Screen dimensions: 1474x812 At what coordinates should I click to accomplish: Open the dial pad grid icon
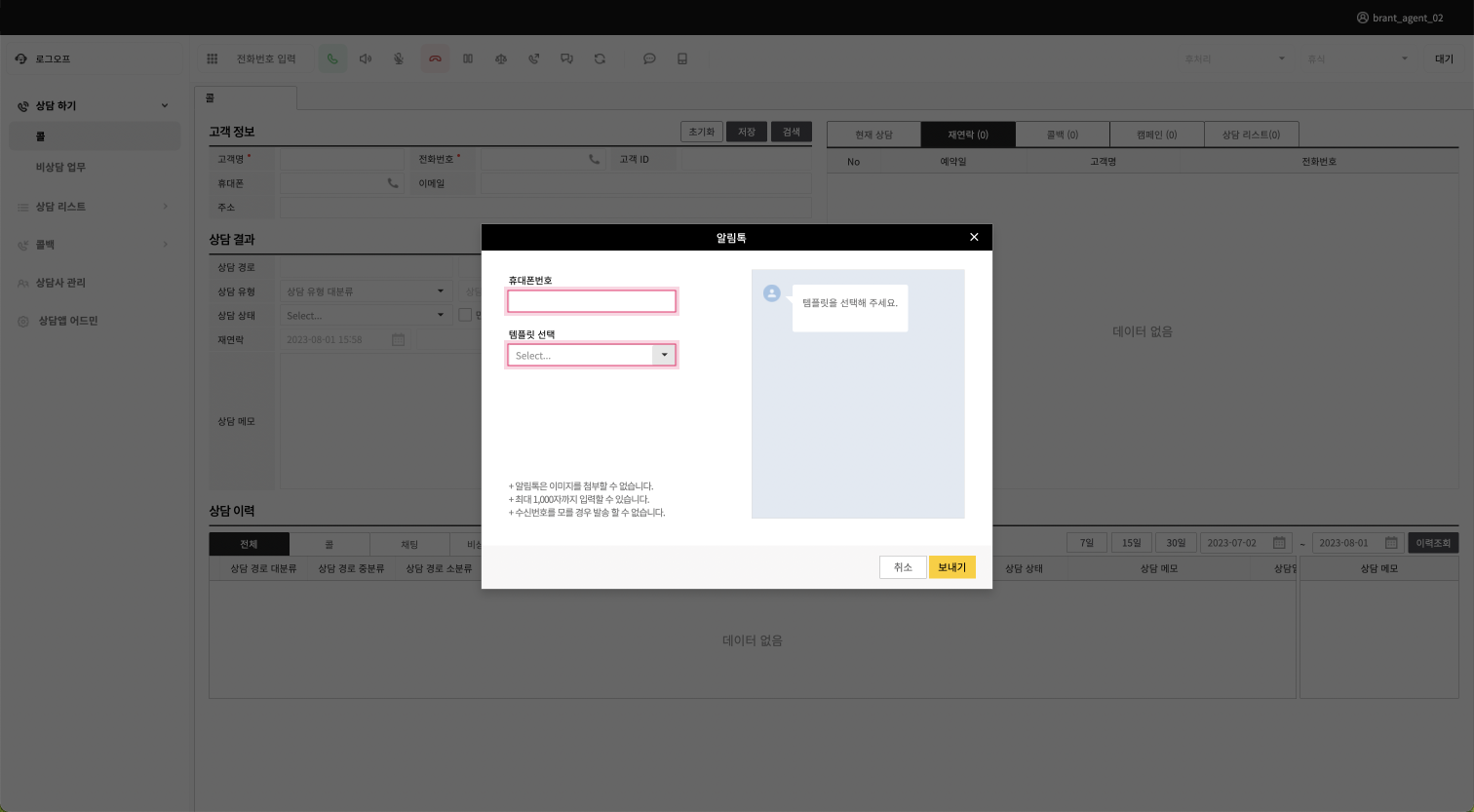pos(212,59)
